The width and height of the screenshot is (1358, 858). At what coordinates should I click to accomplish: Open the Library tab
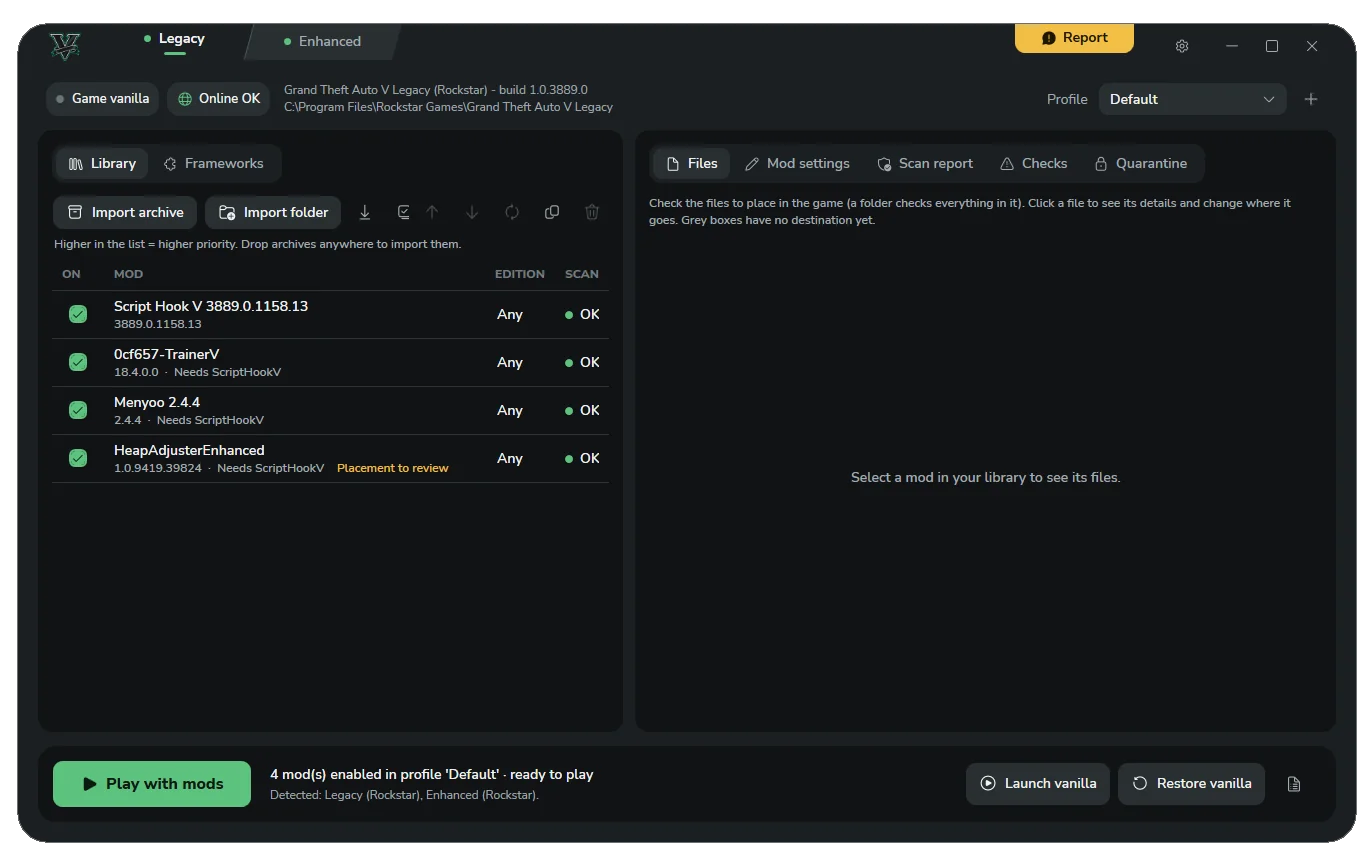pyautogui.click(x=102, y=163)
